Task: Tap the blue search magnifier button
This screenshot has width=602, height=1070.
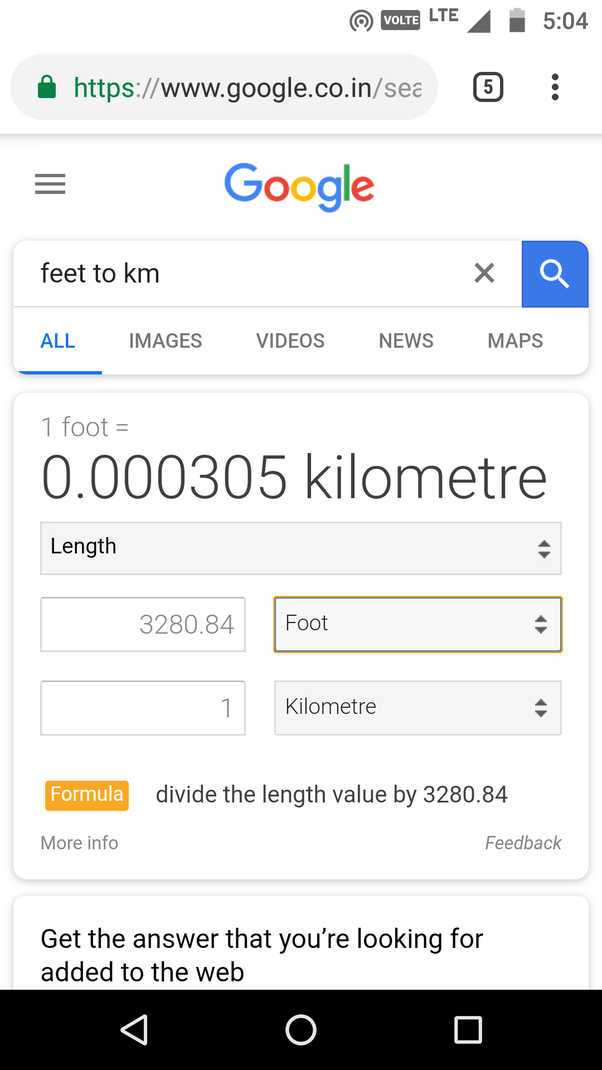Action: tap(555, 274)
